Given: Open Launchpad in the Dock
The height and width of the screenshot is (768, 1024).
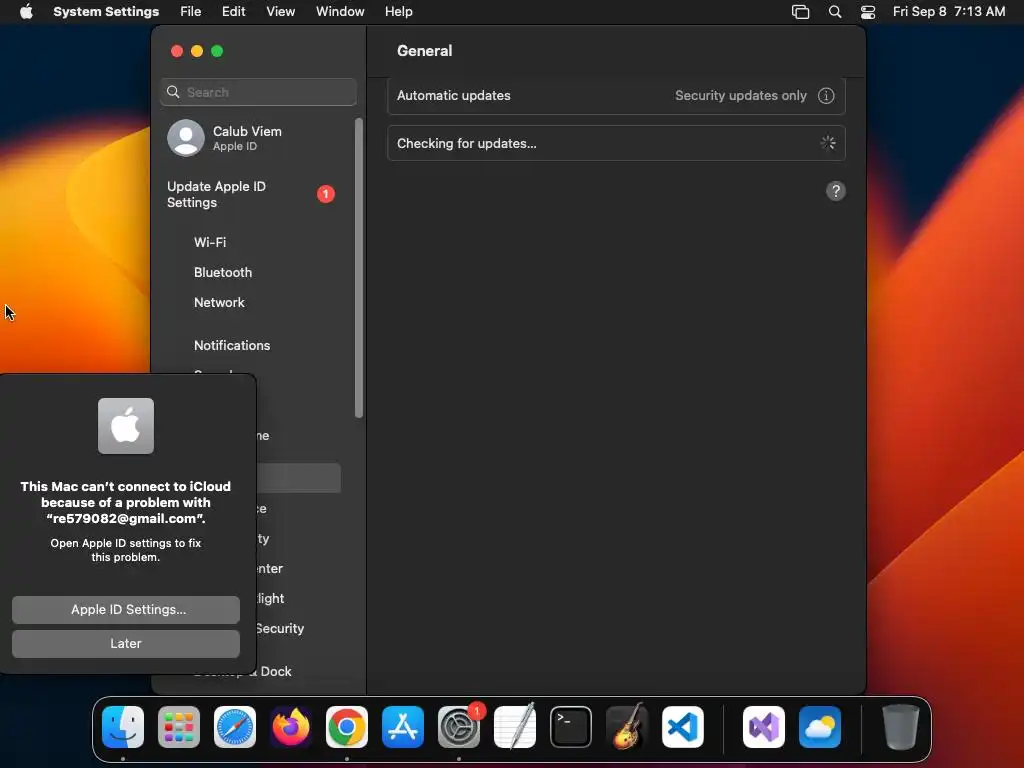Looking at the screenshot, I should (179, 727).
